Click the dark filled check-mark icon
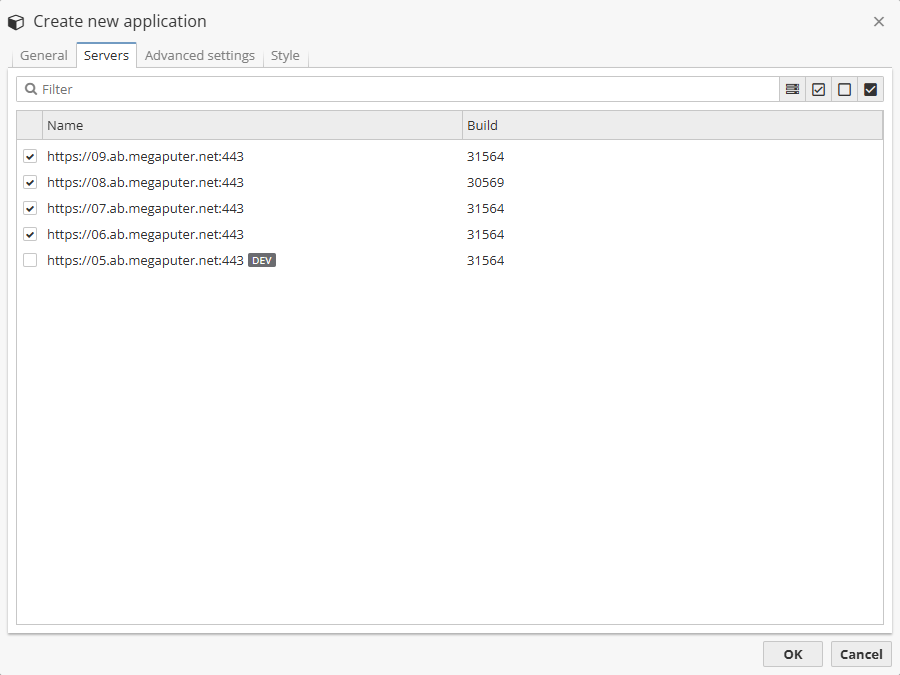This screenshot has height=675, width=900. [870, 89]
